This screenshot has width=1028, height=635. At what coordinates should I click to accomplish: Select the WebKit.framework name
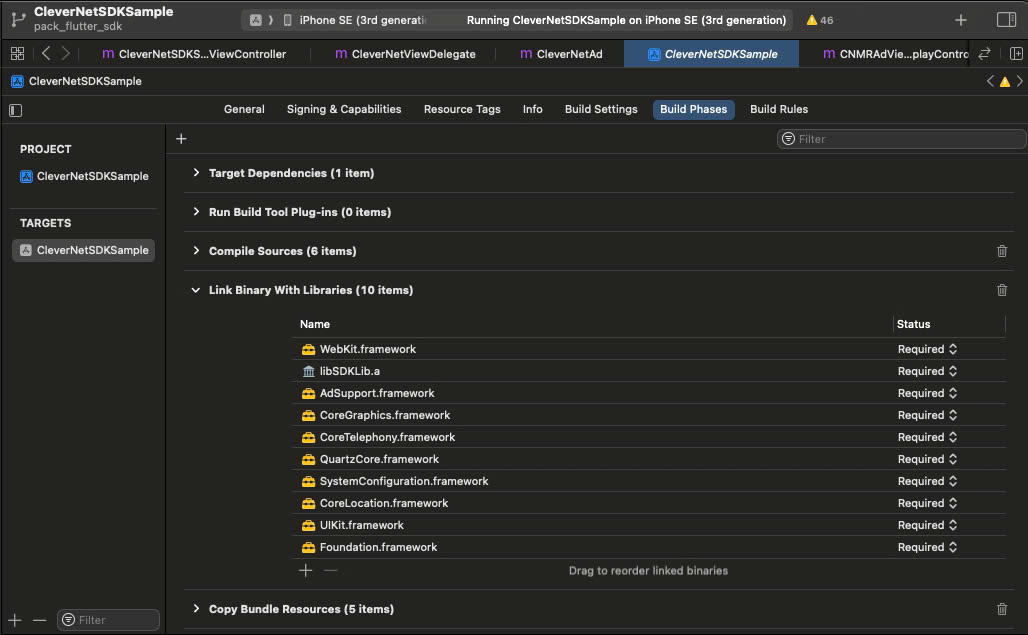[368, 349]
